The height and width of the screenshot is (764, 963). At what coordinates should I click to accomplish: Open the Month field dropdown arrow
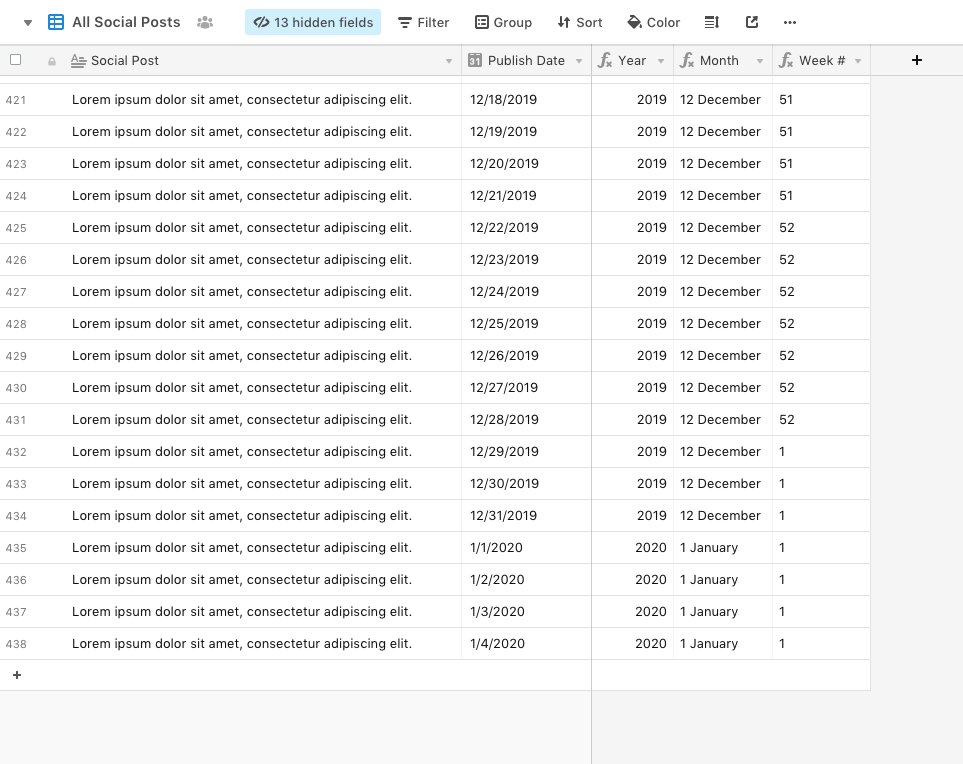coord(760,61)
